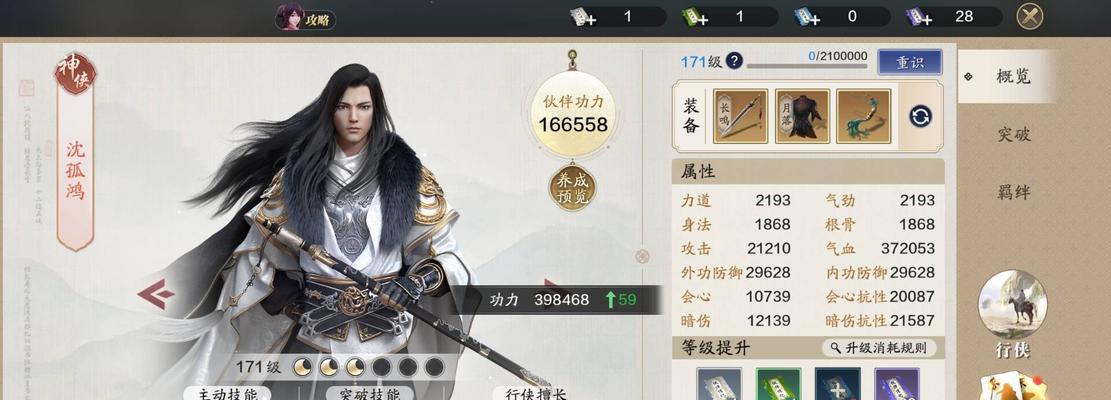Click the circular equipment swap icon

pos(920,116)
